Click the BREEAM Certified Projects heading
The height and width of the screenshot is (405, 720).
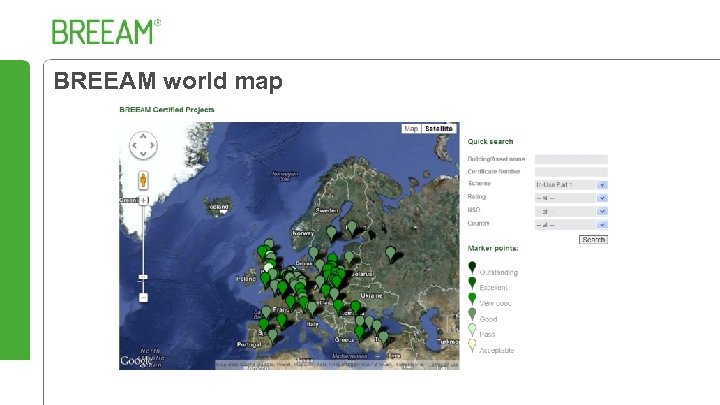167,110
